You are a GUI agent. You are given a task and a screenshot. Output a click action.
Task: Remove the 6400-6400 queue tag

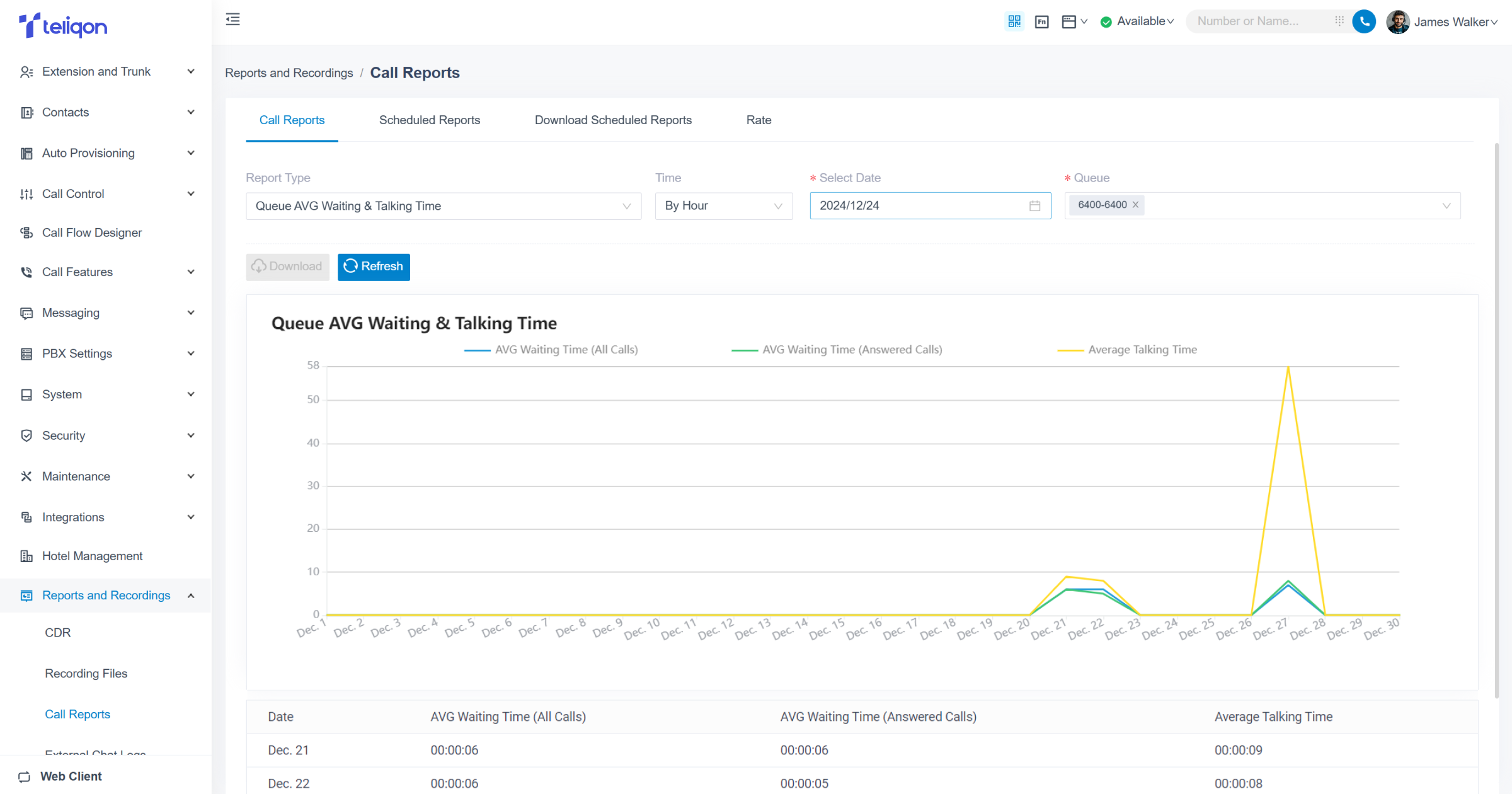(1135, 205)
